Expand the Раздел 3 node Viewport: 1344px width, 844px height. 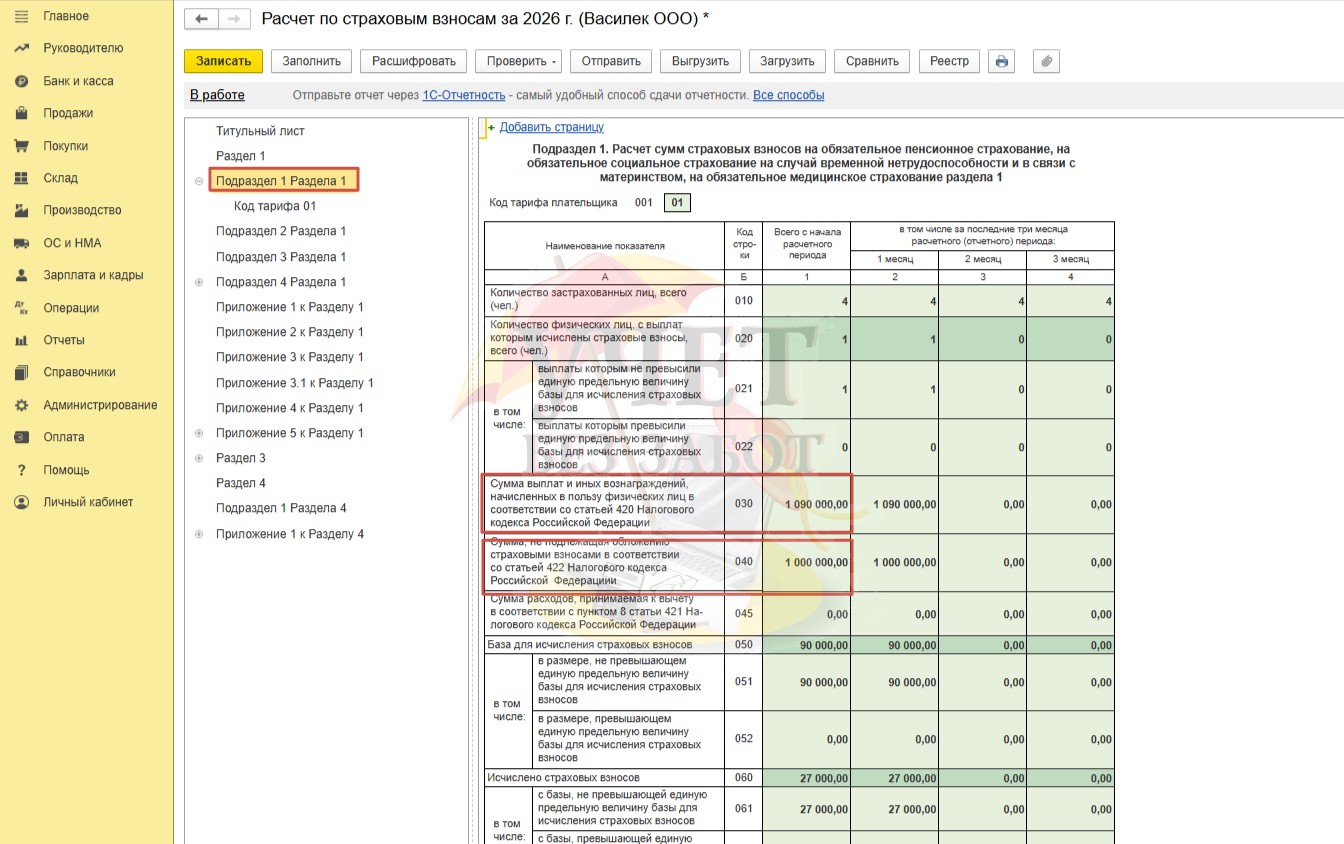pyautogui.click(x=198, y=458)
